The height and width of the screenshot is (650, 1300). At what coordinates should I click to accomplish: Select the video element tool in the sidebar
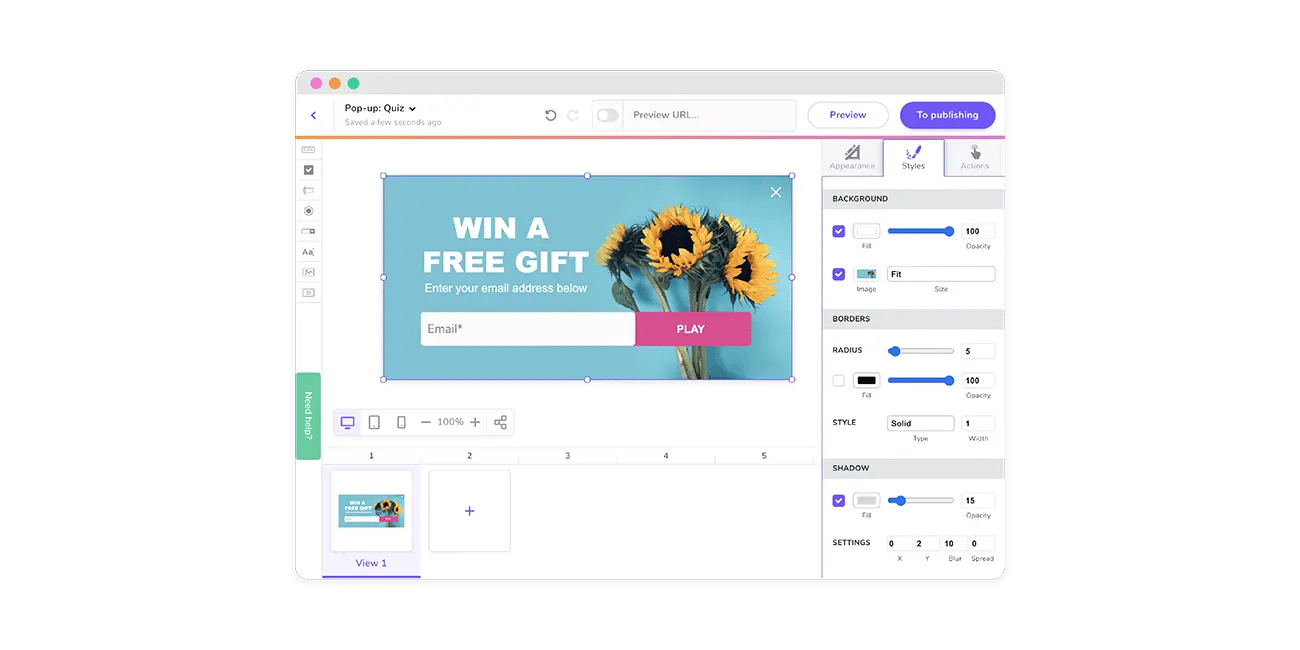[x=308, y=292]
